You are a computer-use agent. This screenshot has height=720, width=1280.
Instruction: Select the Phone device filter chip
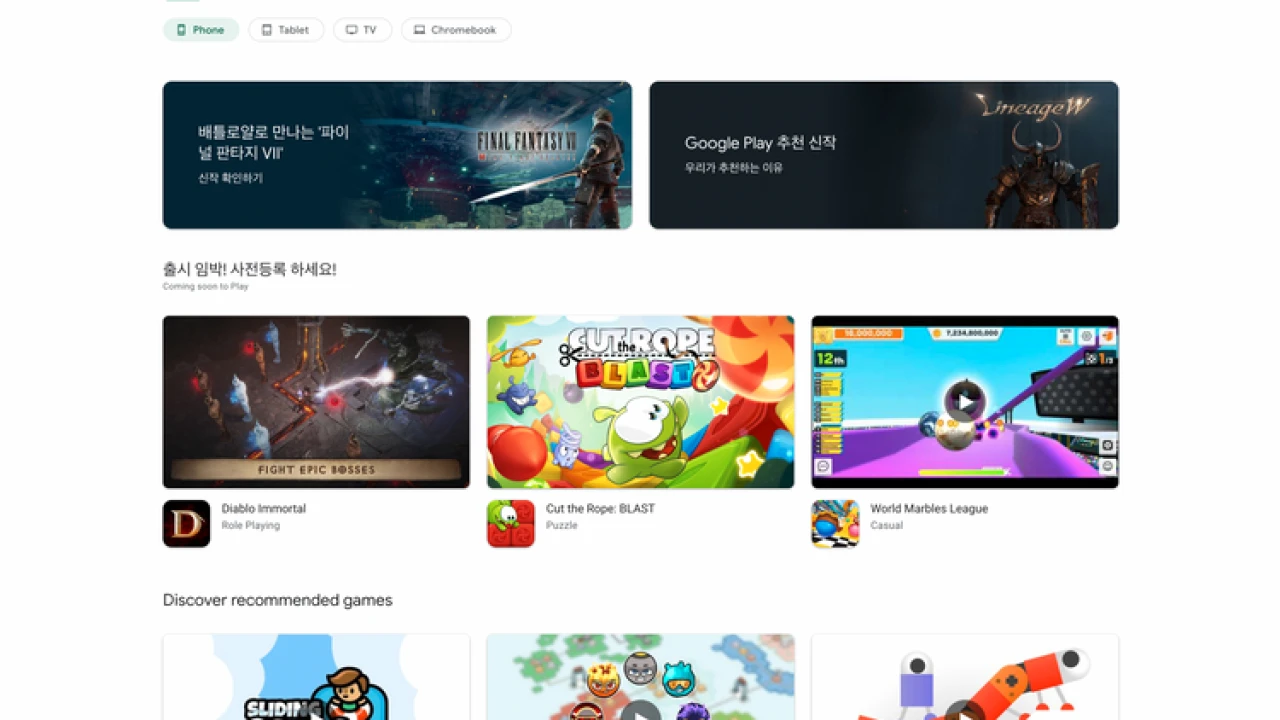tap(201, 30)
